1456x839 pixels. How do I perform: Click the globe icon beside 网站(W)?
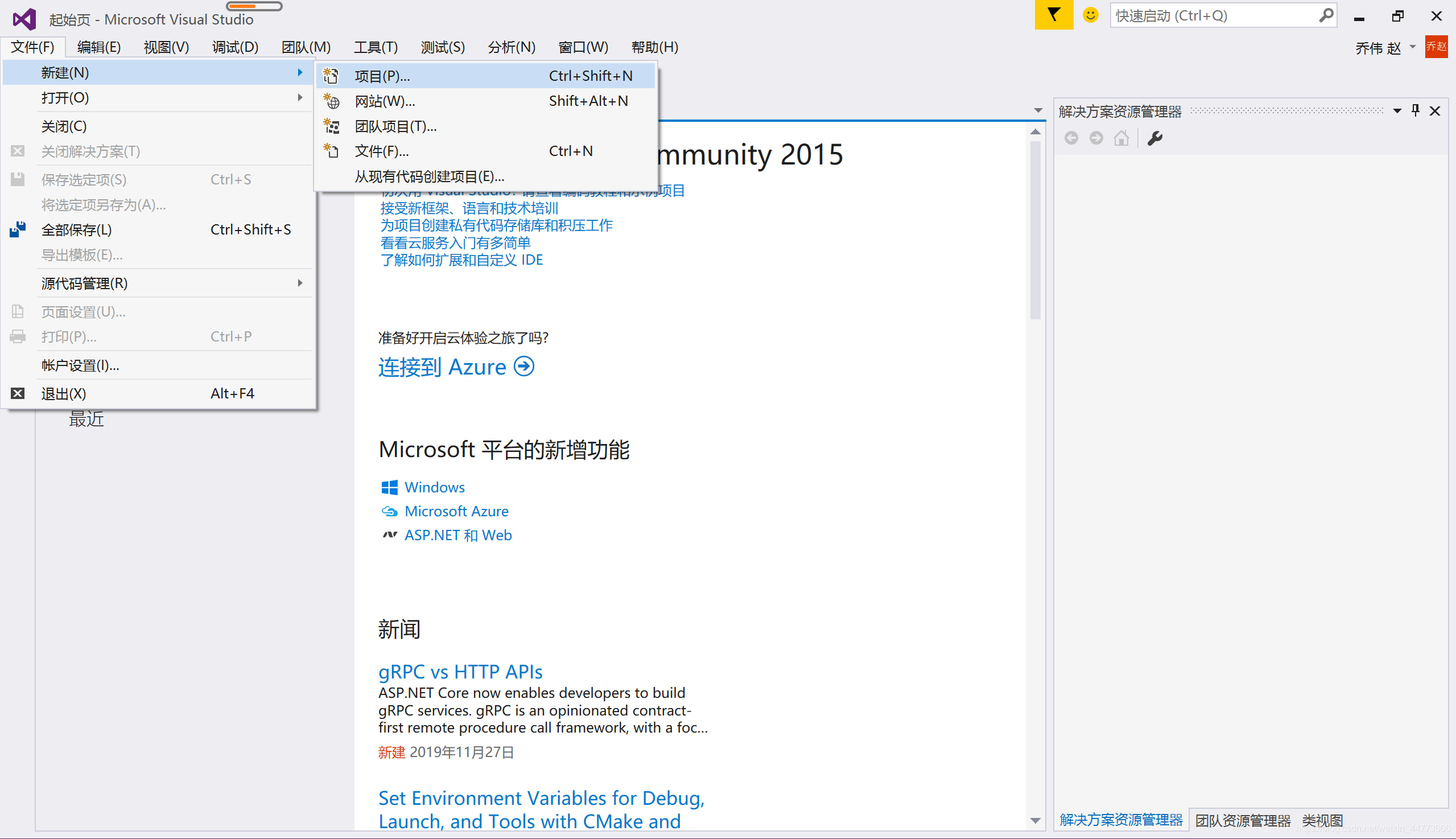coord(331,101)
